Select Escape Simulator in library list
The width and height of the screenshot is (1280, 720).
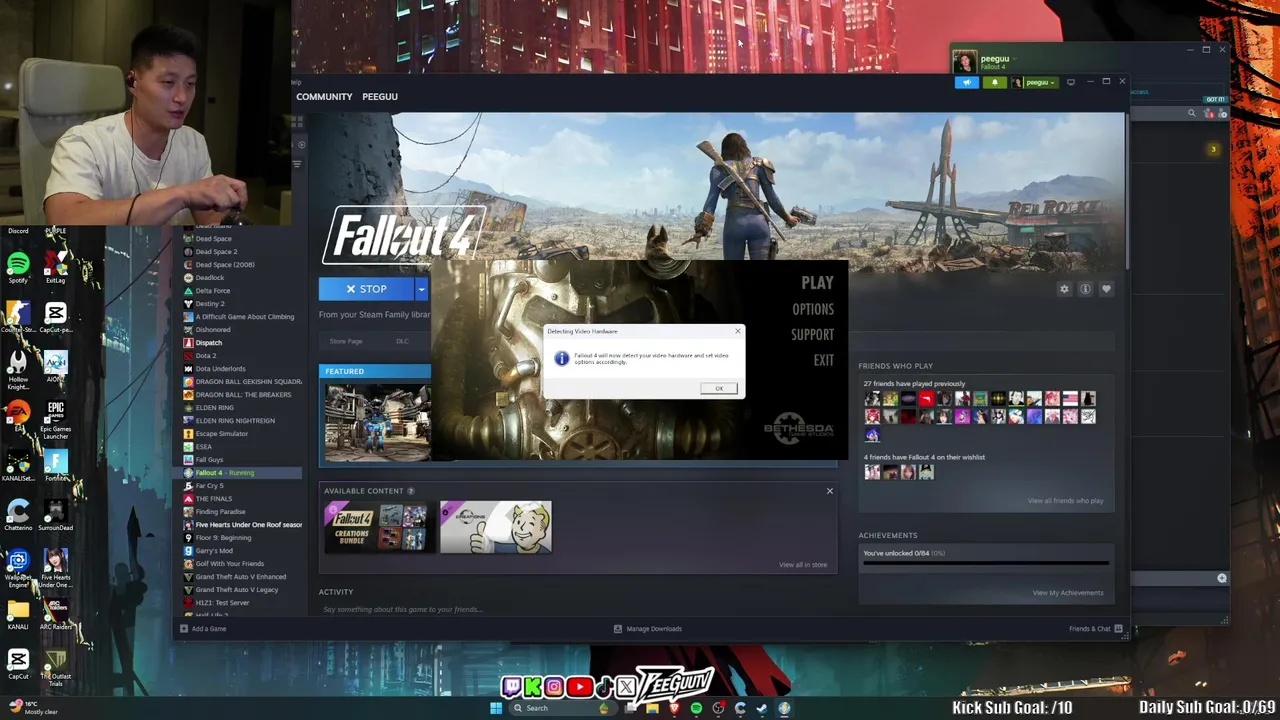click(221, 434)
